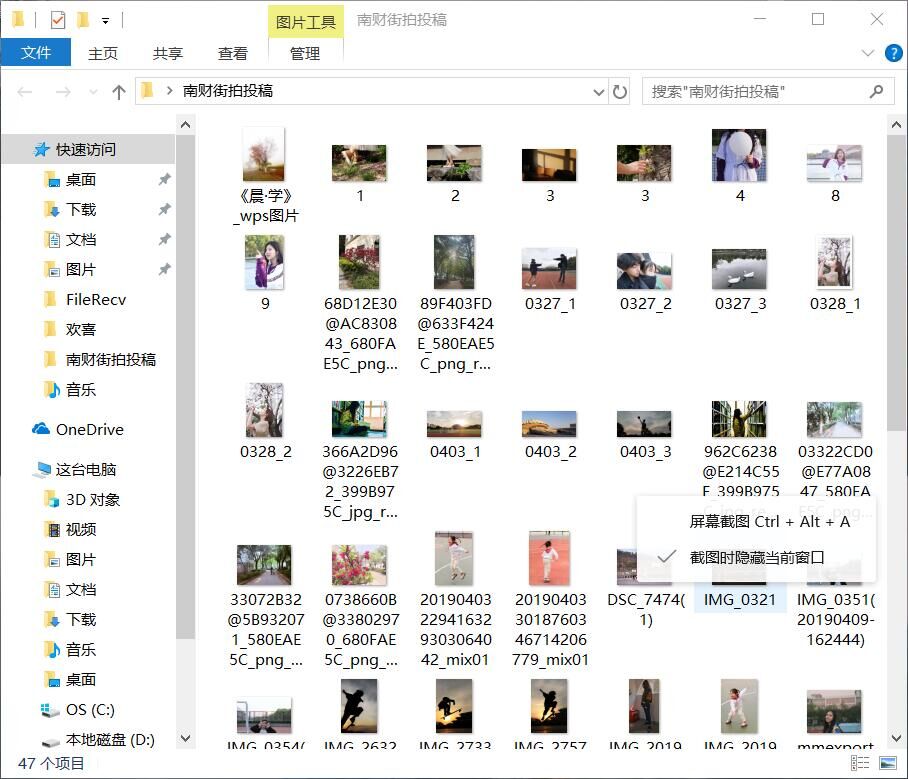Open Quick Access Toolbar customize dropdown

point(106,20)
